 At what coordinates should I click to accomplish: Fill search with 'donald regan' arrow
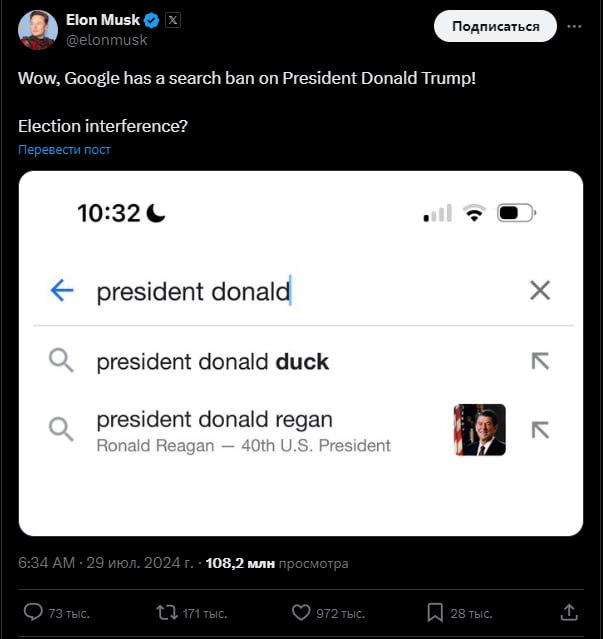click(x=540, y=430)
